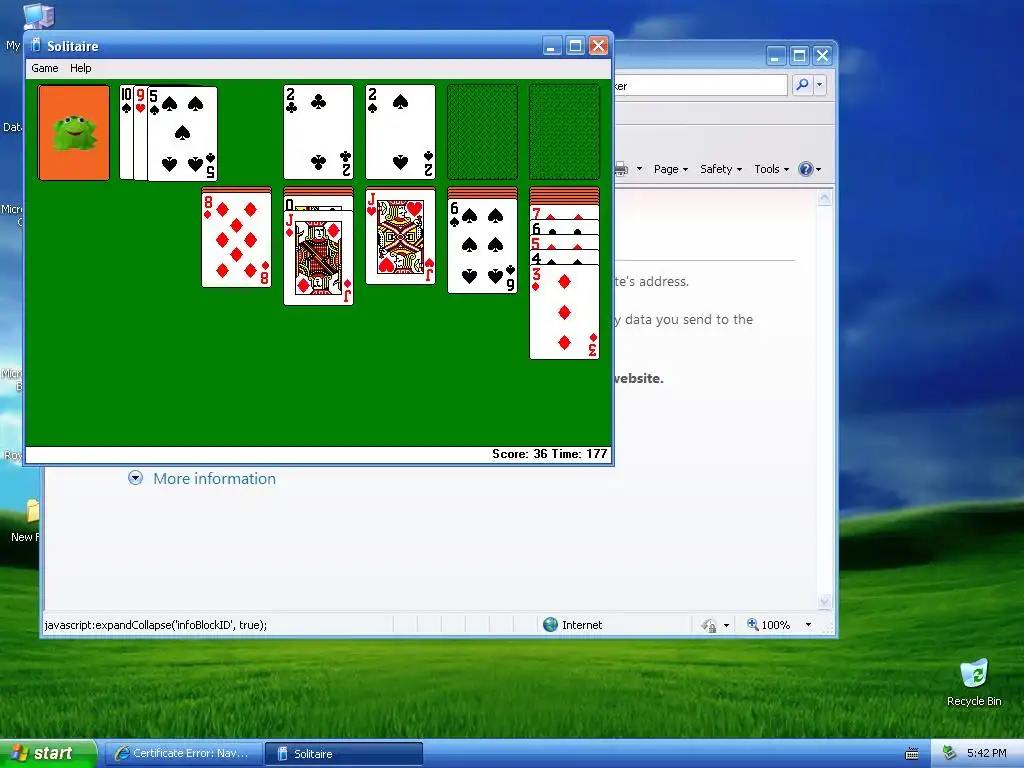Image resolution: width=1024 pixels, height=768 pixels.
Task: Click the More information link
Action: [214, 479]
